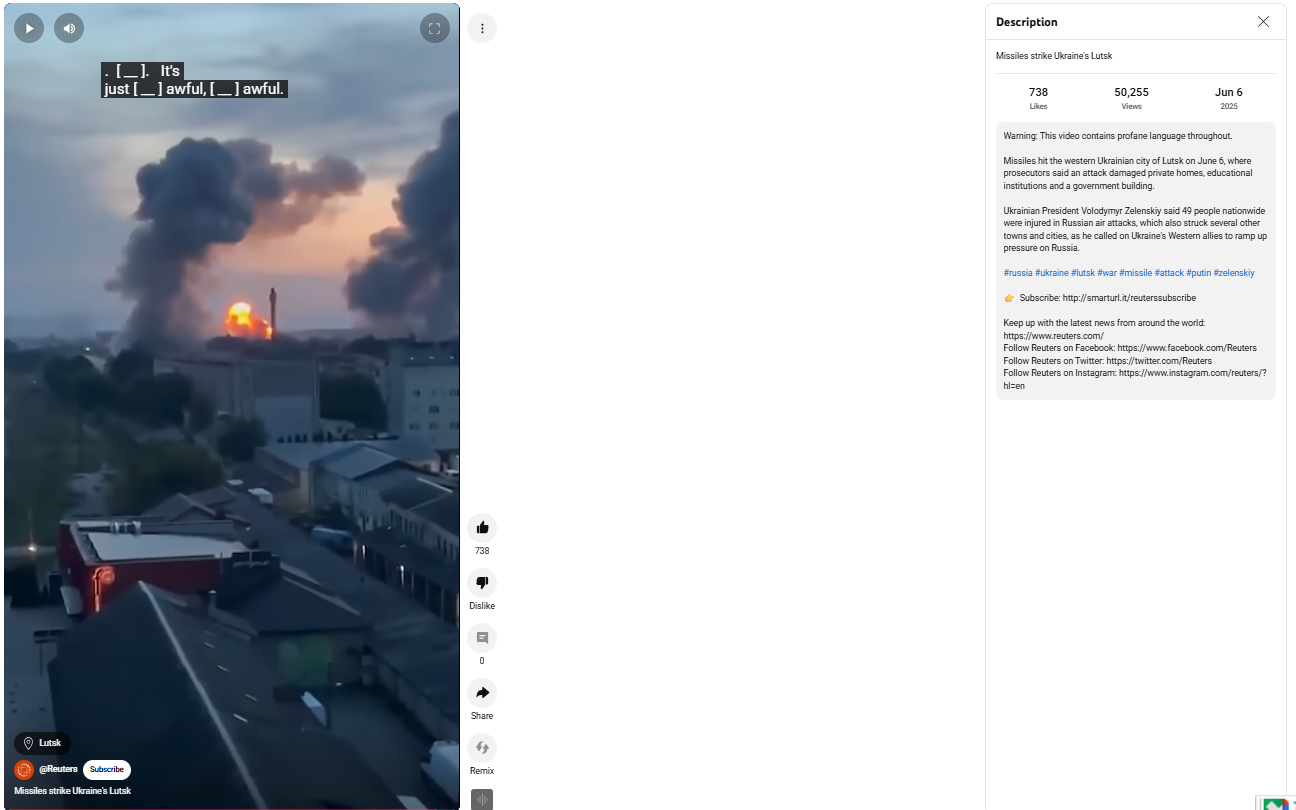Open the @Reuters channel name
The height and width of the screenshot is (810, 1296).
coord(58,770)
